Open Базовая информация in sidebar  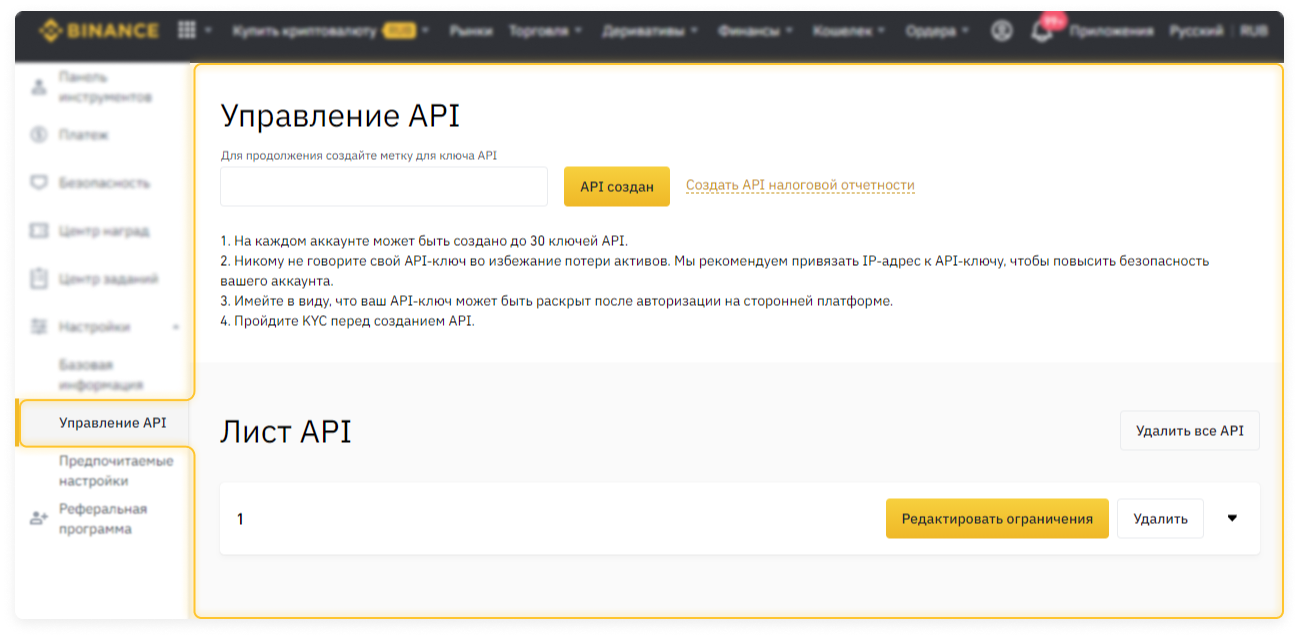(x=101, y=375)
